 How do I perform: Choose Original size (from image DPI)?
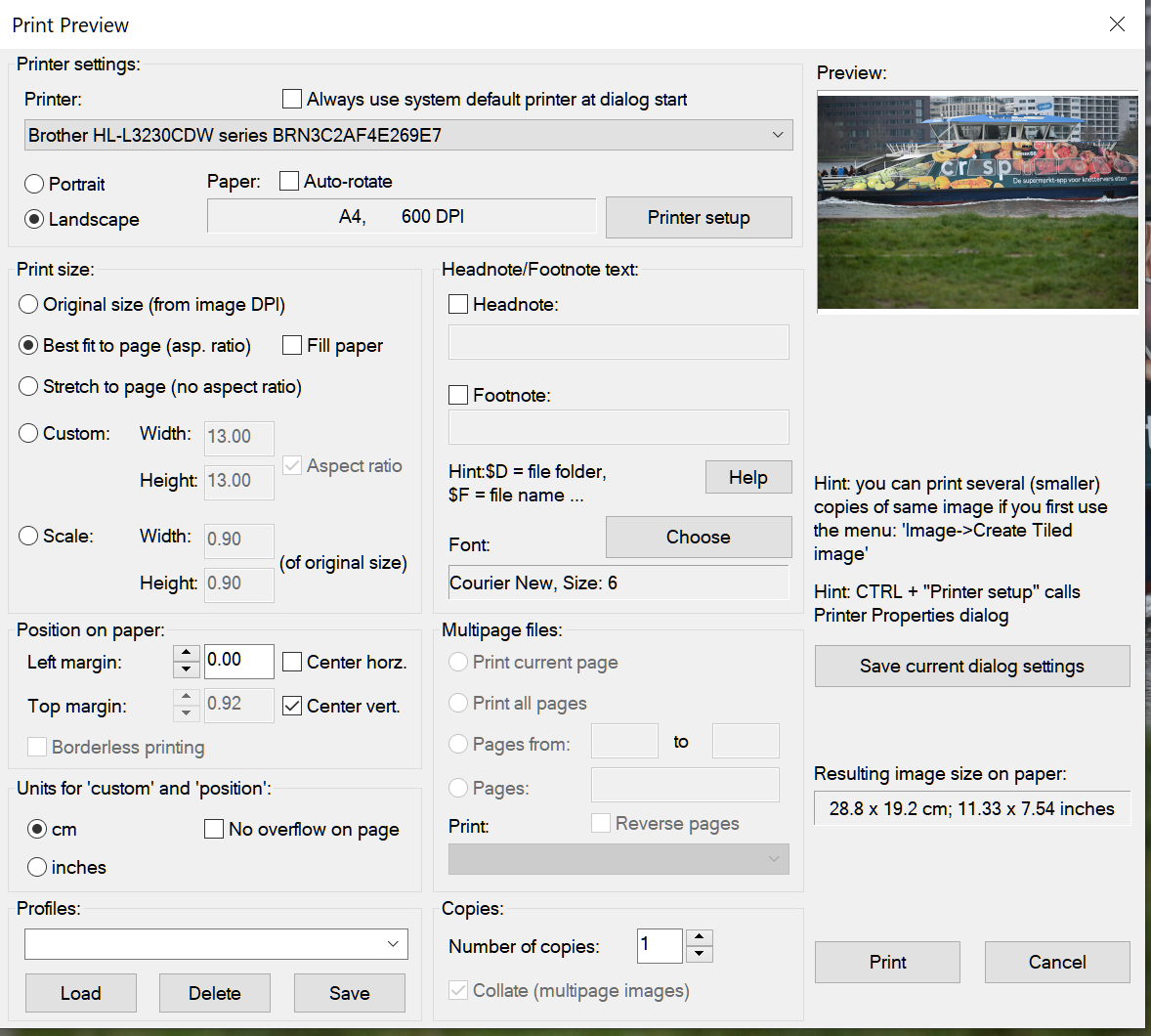[x=29, y=304]
